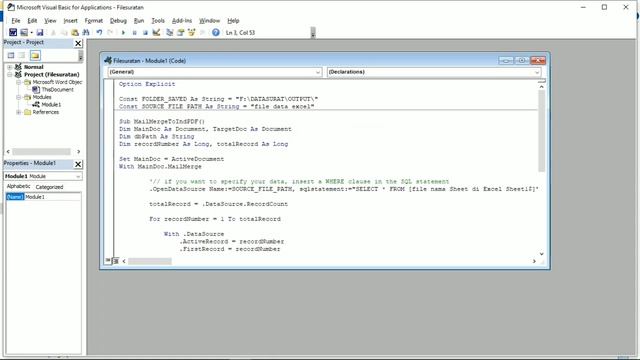Open the Add-Ins menu

tap(182, 20)
